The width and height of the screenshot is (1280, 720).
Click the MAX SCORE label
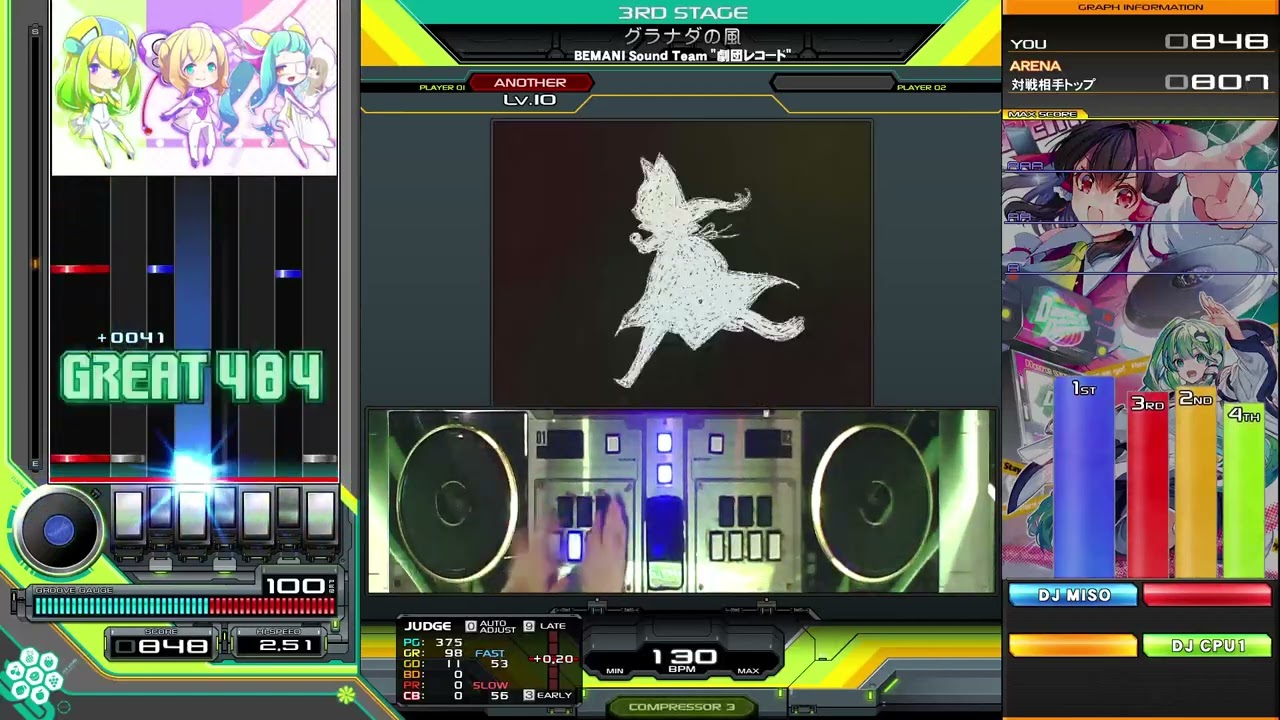click(x=1043, y=114)
